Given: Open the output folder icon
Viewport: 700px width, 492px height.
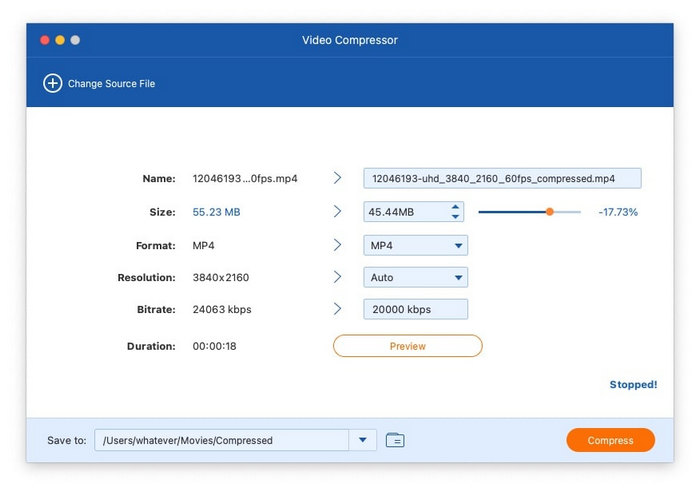Looking at the screenshot, I should click(395, 440).
